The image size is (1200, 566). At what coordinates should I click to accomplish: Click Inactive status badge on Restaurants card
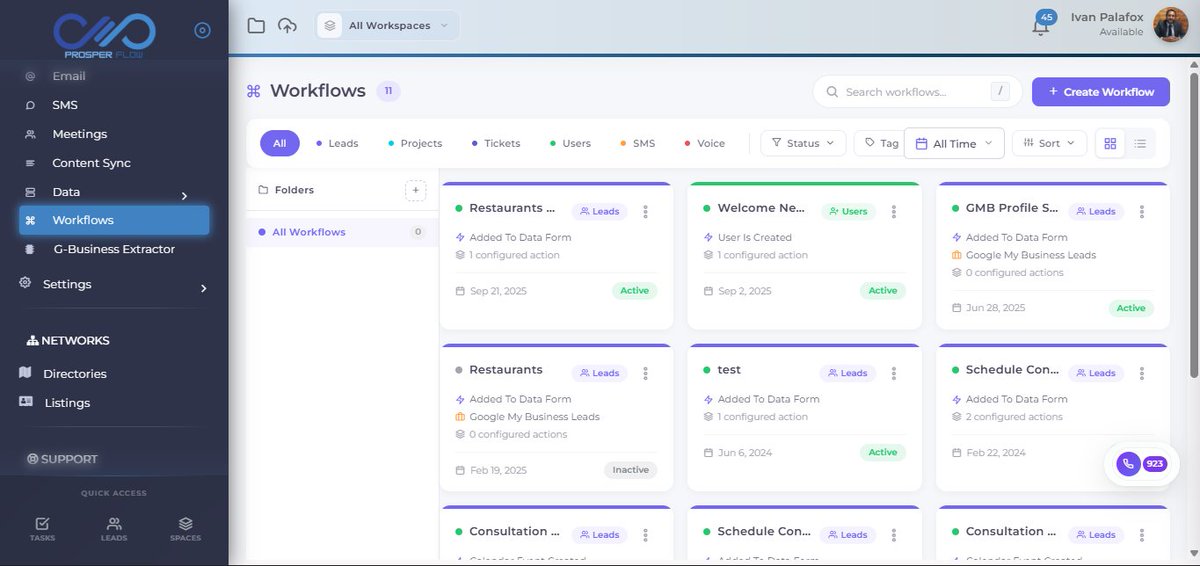[630, 470]
